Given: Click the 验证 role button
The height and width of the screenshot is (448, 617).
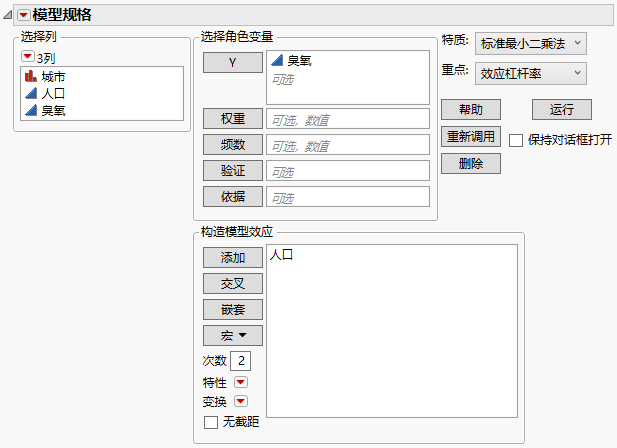Looking at the screenshot, I should 233,170.
